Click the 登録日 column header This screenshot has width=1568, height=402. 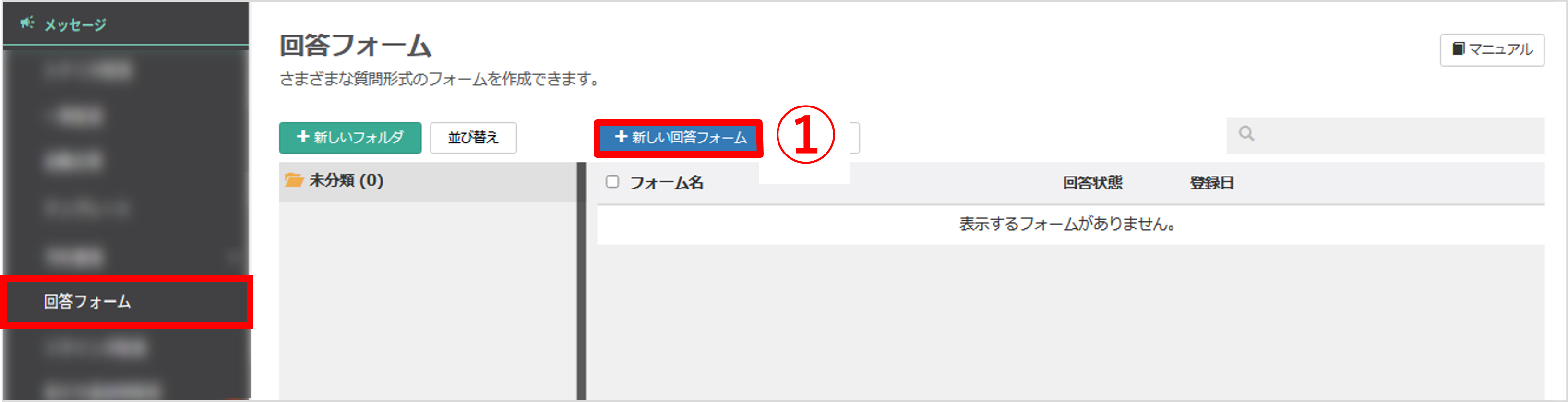coord(1211,182)
